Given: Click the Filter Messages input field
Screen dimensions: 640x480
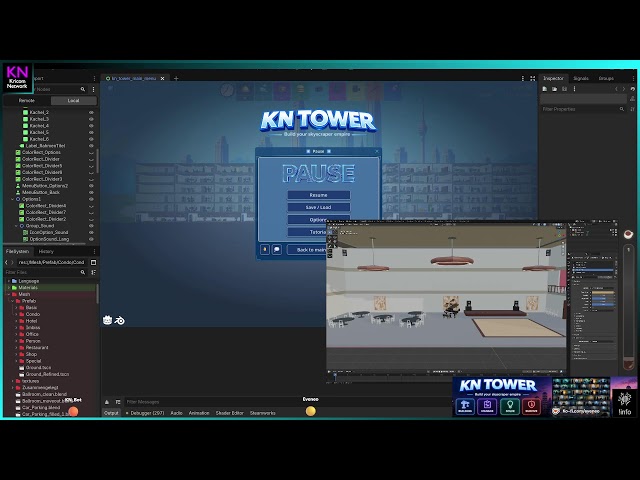Looking at the screenshot, I should point(286,402).
